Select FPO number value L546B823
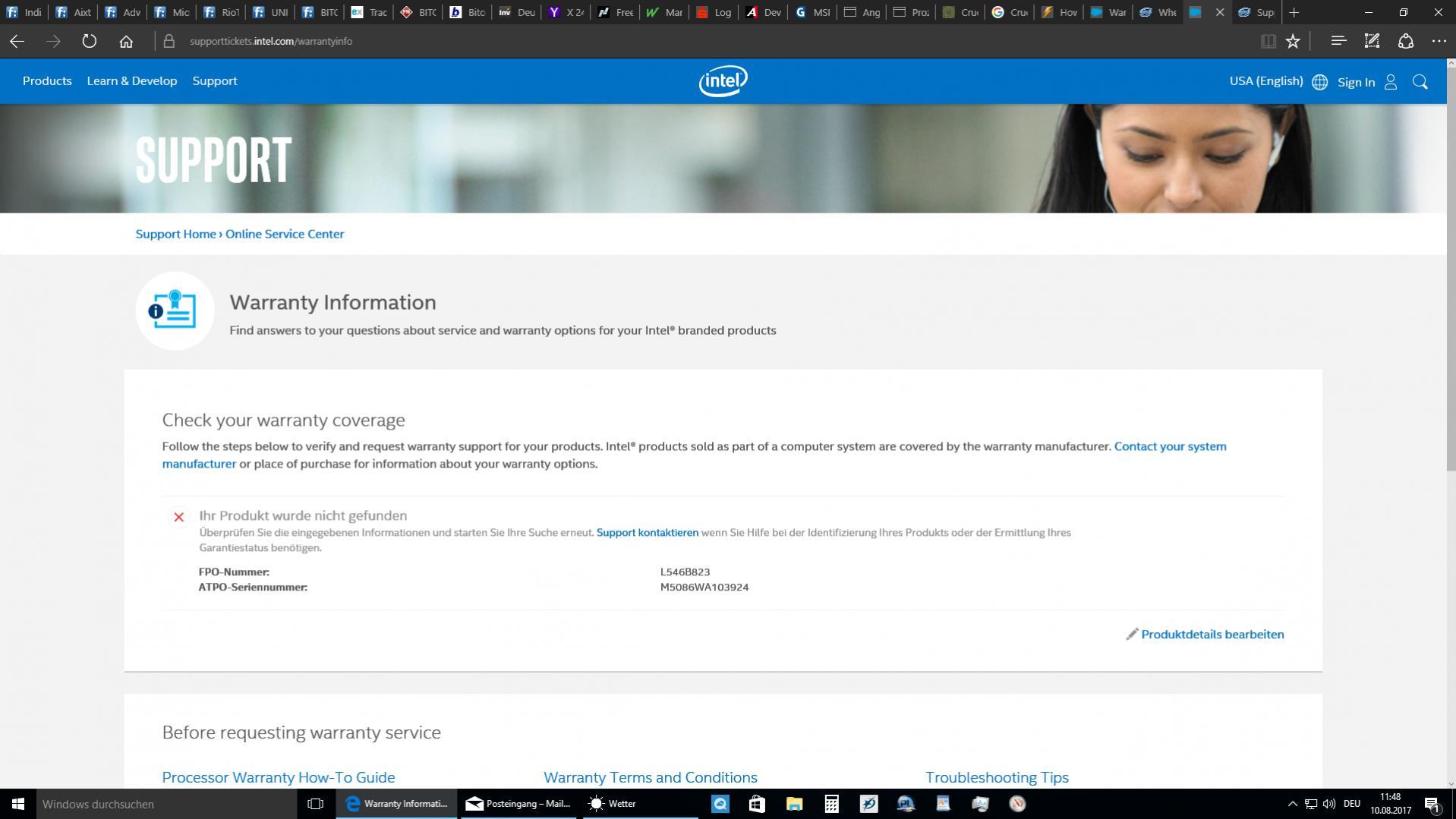Image resolution: width=1456 pixels, height=819 pixels. (x=685, y=572)
